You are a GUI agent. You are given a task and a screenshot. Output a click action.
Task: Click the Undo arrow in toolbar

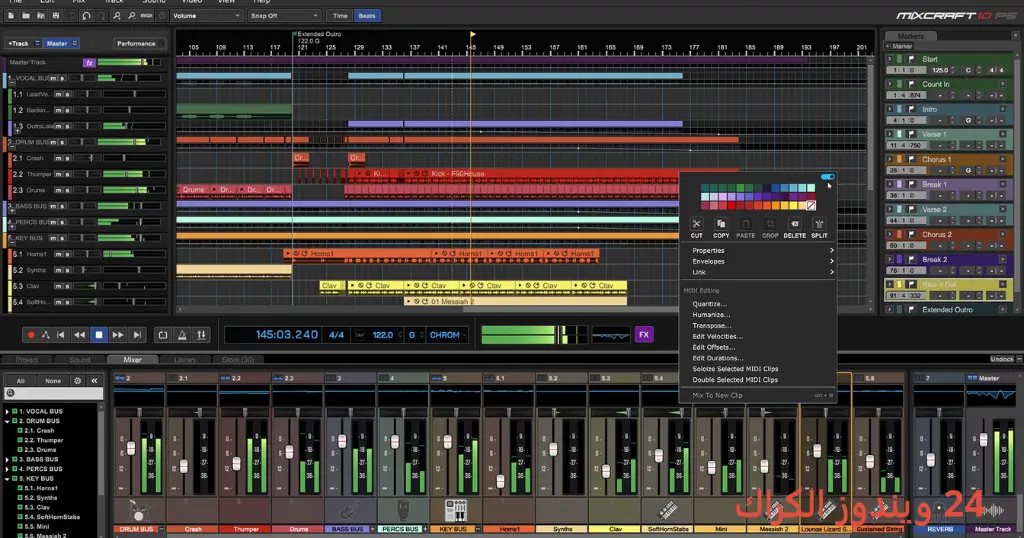[x=86, y=16]
